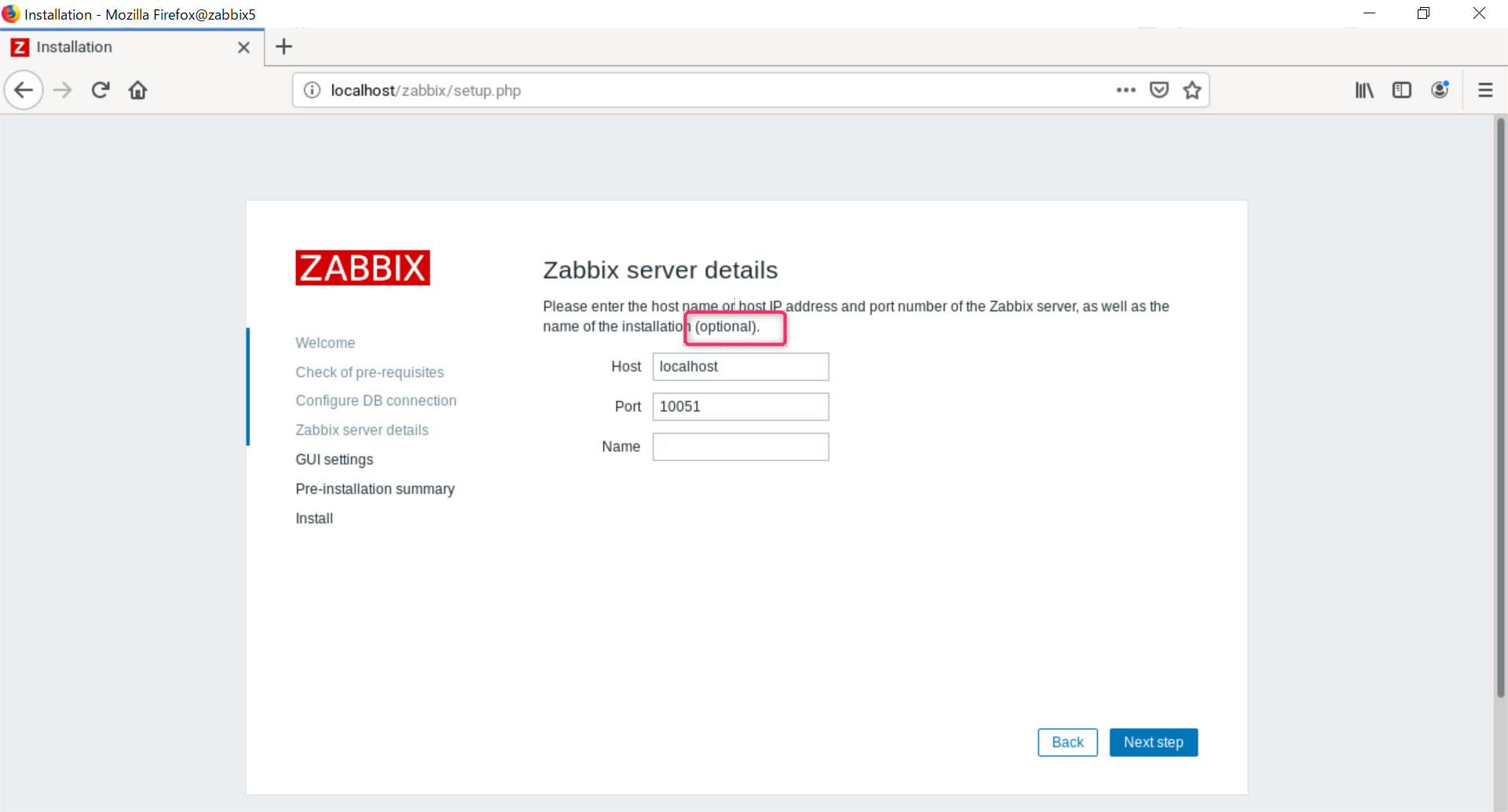Click the Name label
Viewport: 1508px width, 812px height.
(620, 447)
